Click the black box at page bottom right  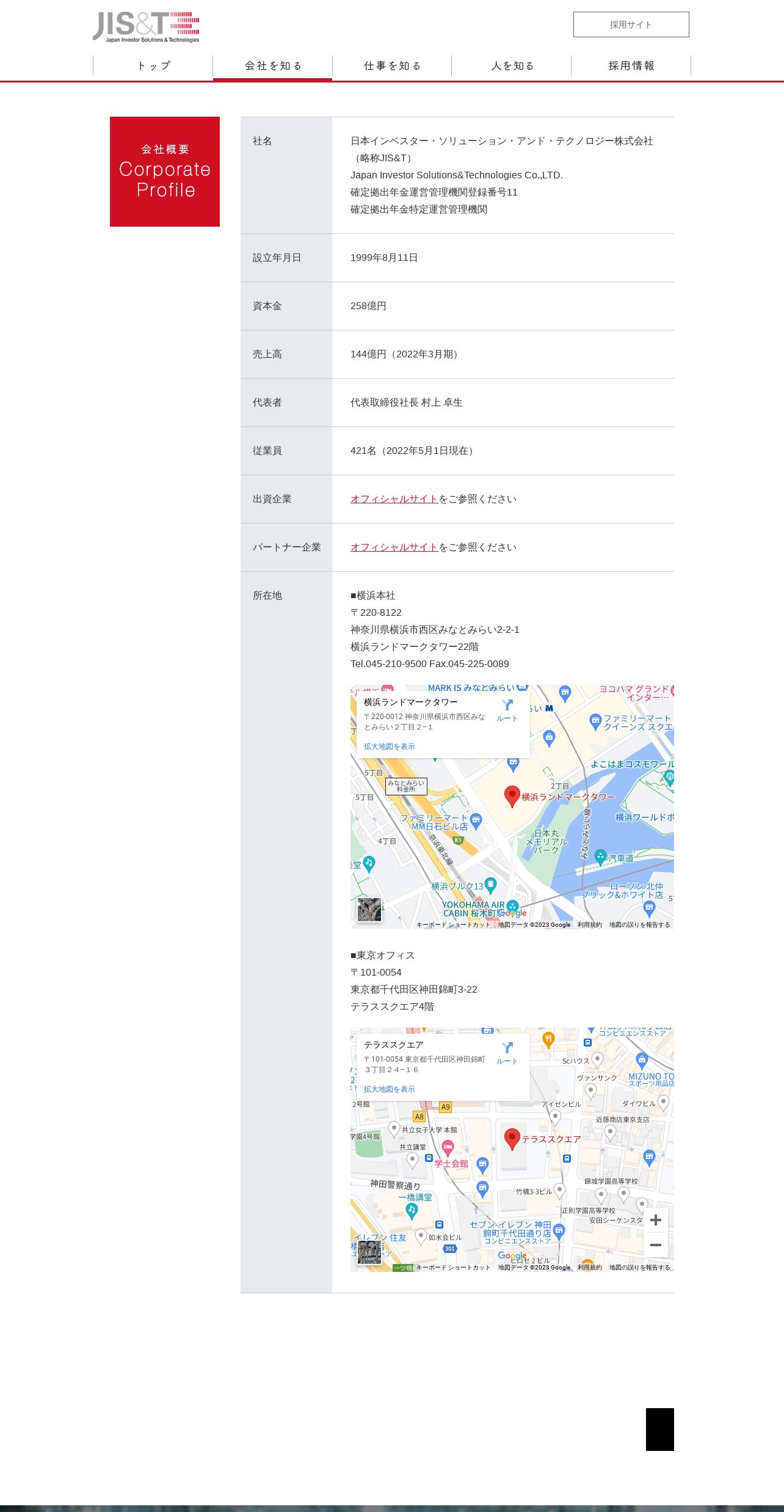(x=660, y=1430)
